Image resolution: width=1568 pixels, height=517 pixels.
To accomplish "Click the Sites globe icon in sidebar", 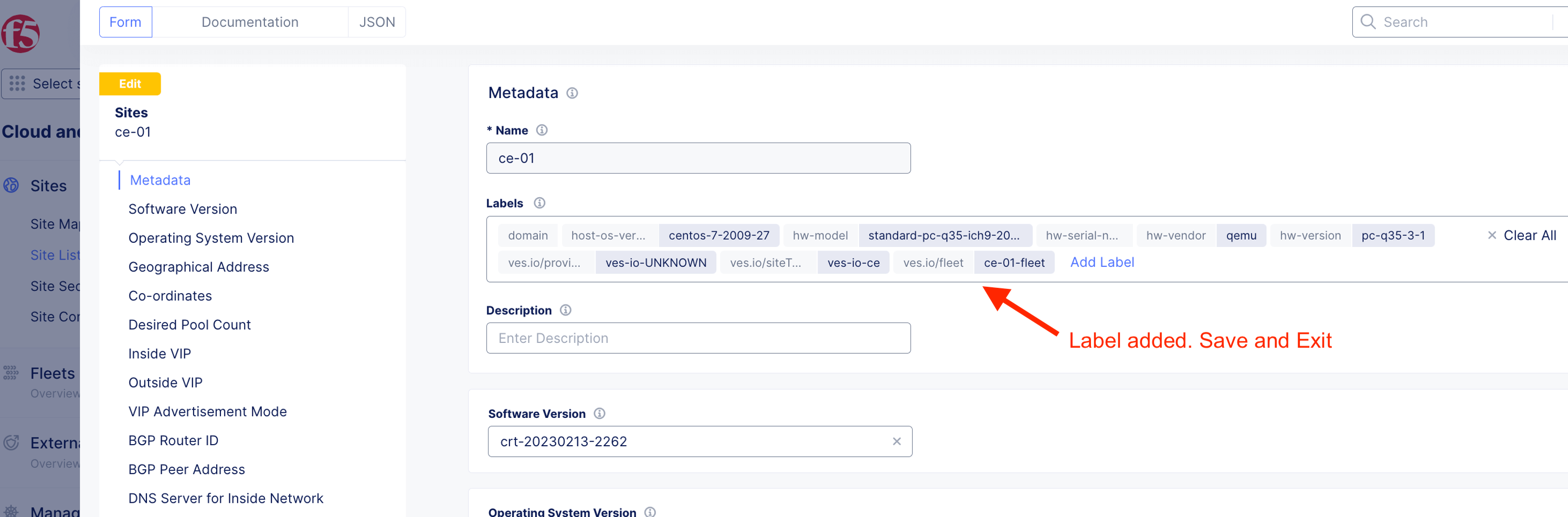I will click(12, 186).
